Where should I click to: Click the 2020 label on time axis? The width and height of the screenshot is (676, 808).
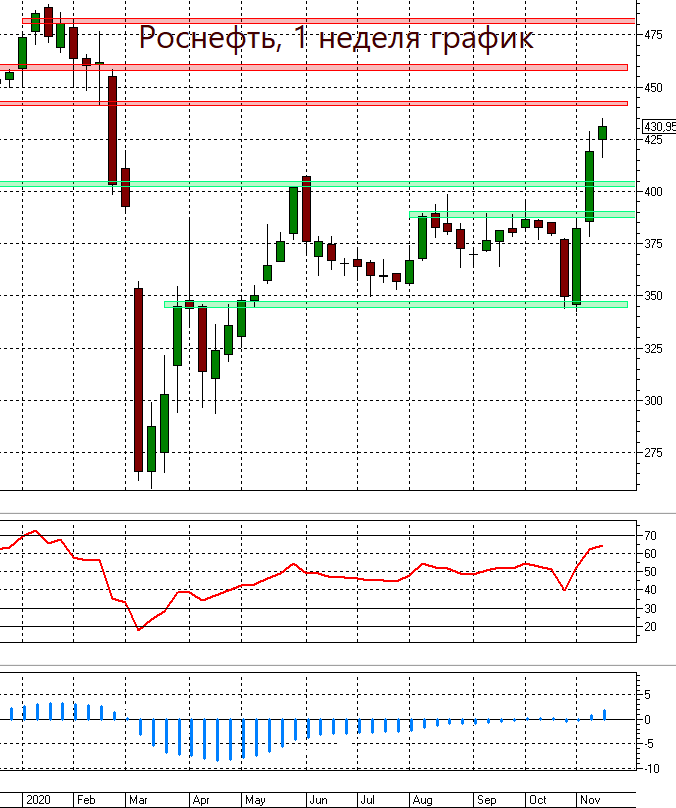click(38, 800)
